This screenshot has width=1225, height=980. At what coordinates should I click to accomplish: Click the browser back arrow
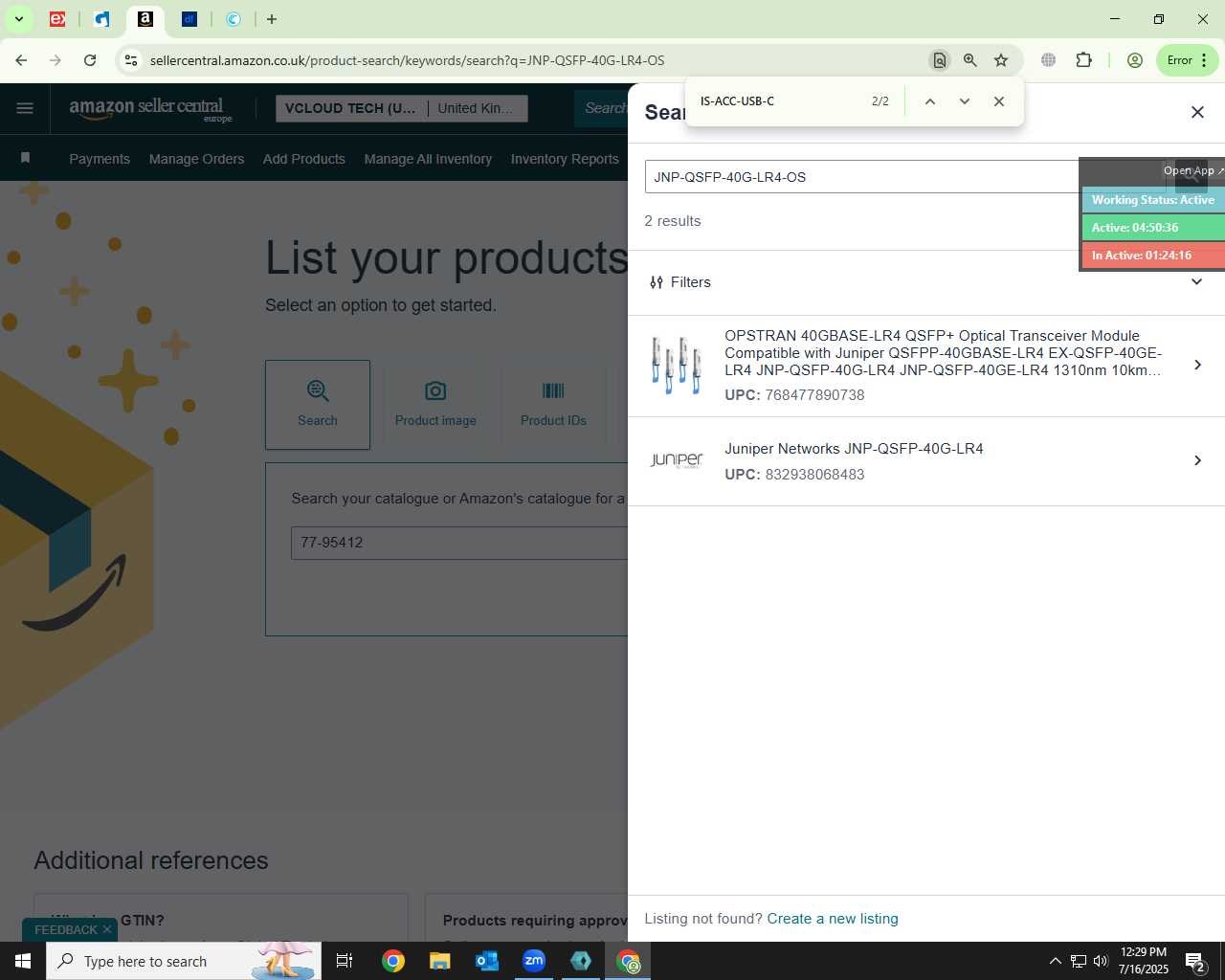[x=21, y=60]
